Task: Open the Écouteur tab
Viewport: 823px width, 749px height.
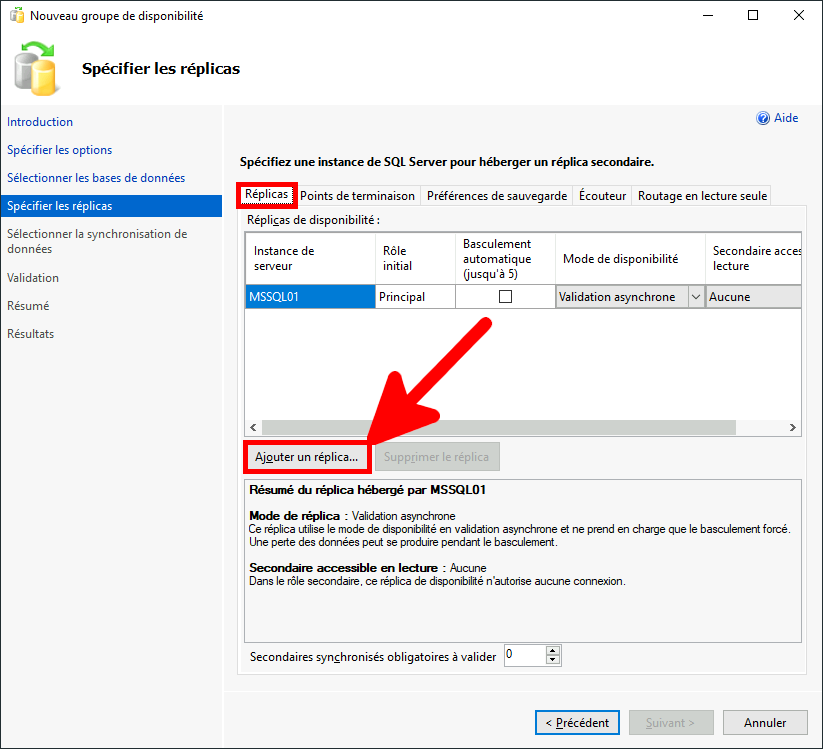Action: (x=601, y=196)
